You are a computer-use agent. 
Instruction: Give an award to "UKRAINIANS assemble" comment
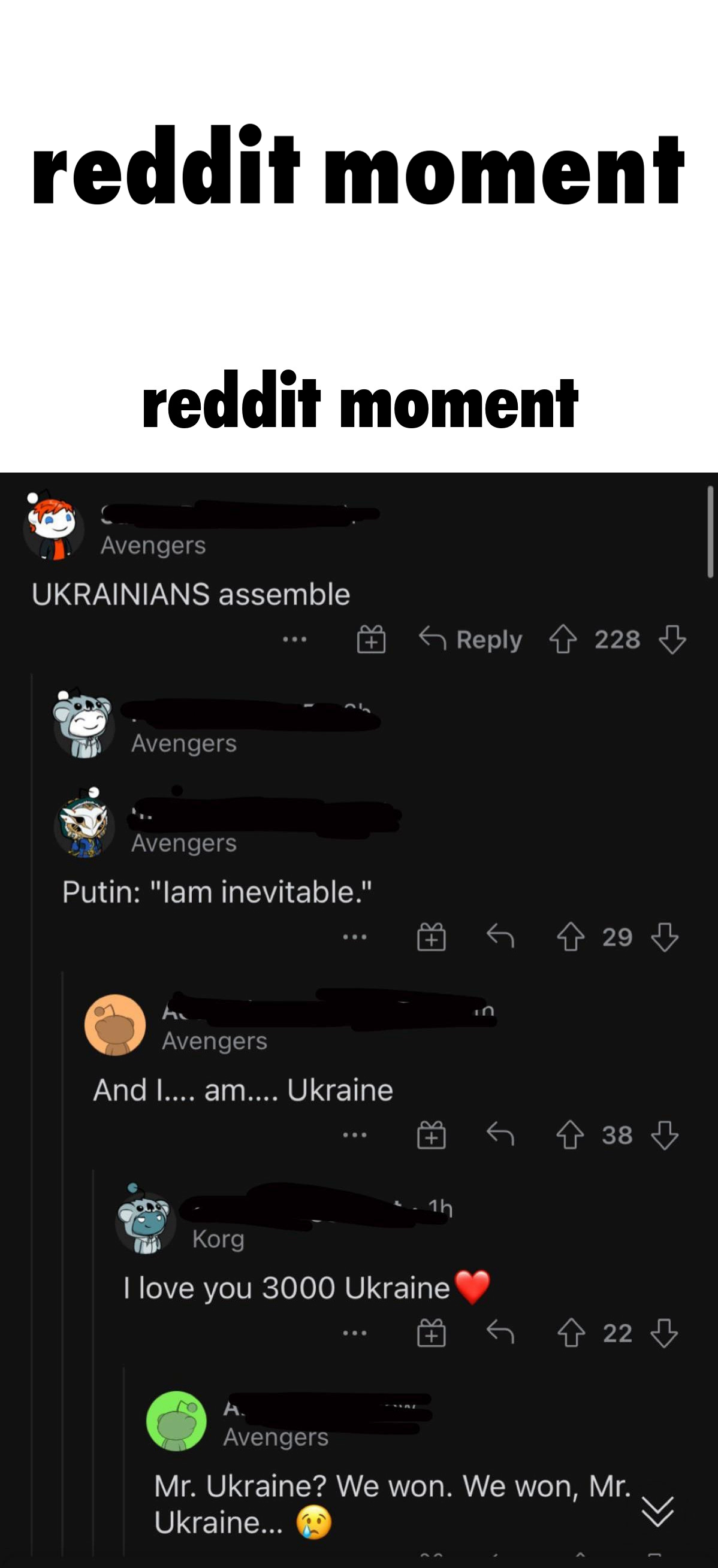click(371, 640)
